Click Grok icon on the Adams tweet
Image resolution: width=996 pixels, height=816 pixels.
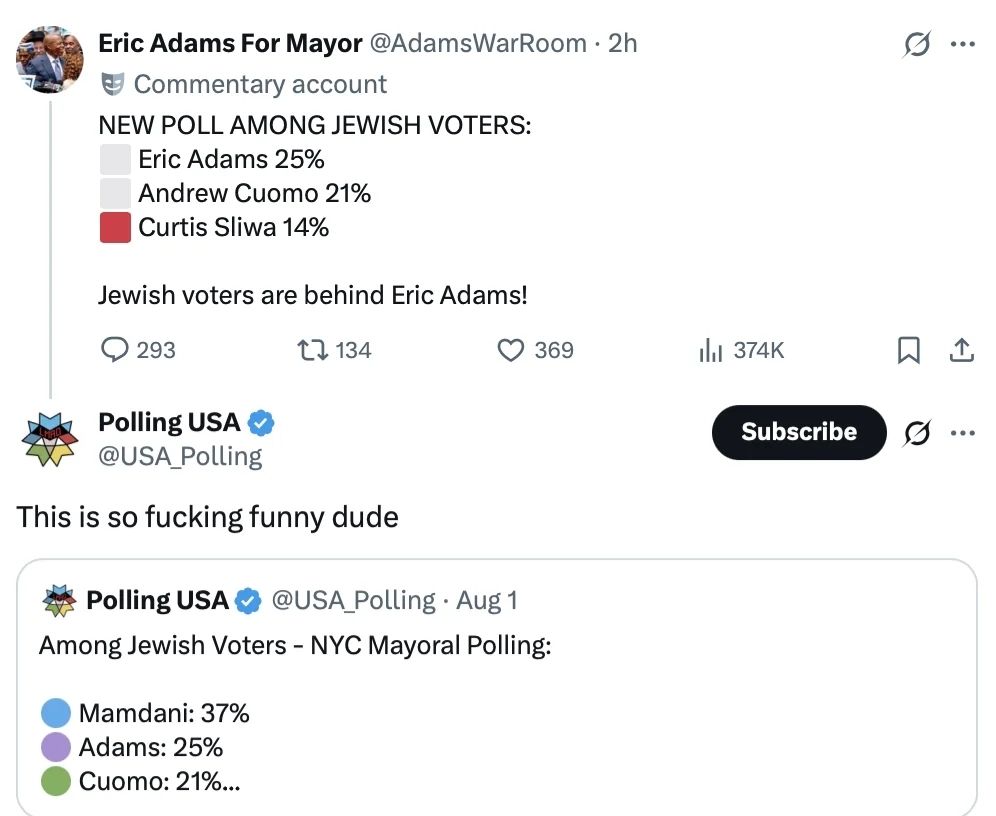pos(917,44)
